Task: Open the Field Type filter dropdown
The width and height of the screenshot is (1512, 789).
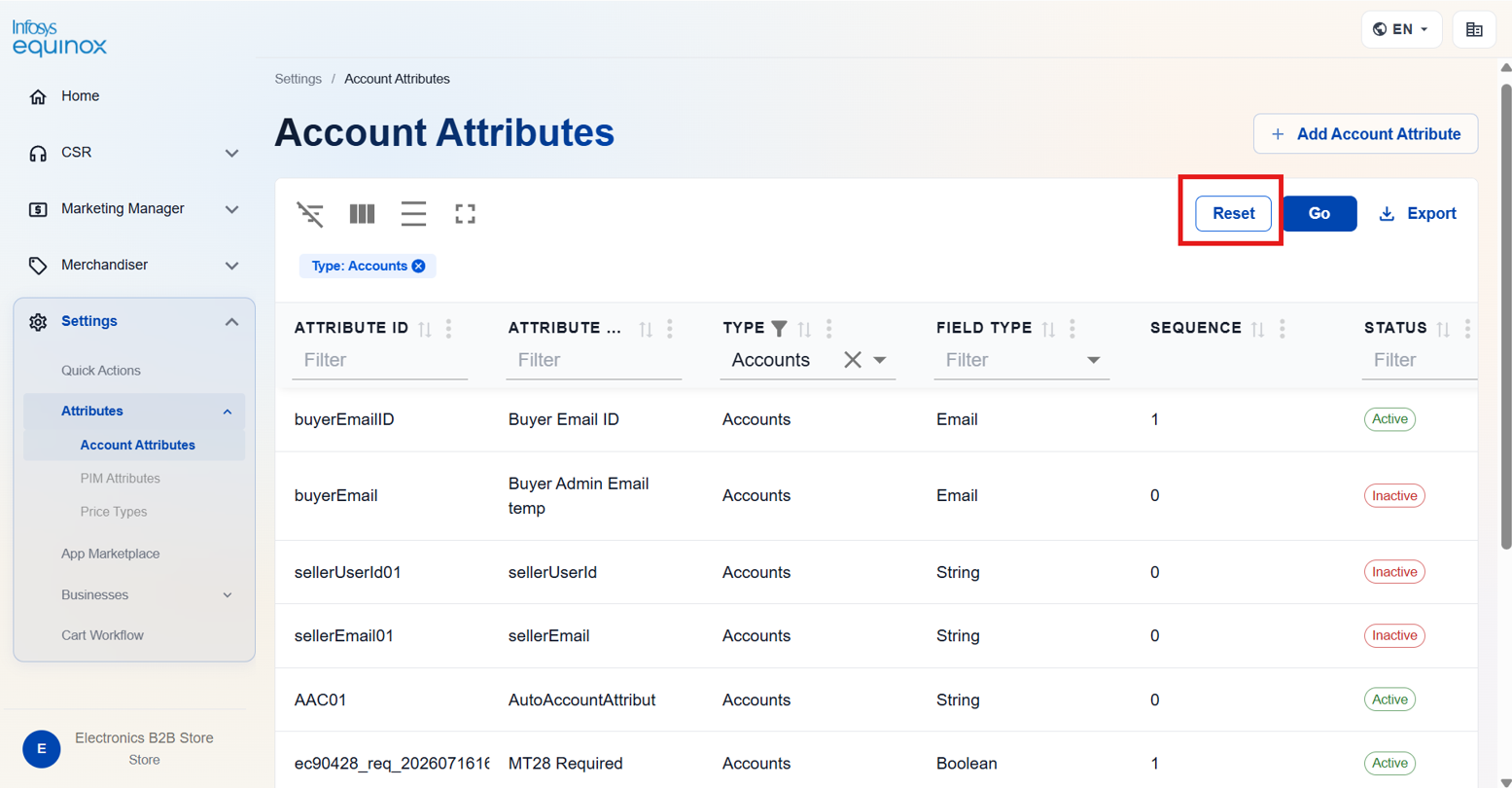Action: point(1094,360)
